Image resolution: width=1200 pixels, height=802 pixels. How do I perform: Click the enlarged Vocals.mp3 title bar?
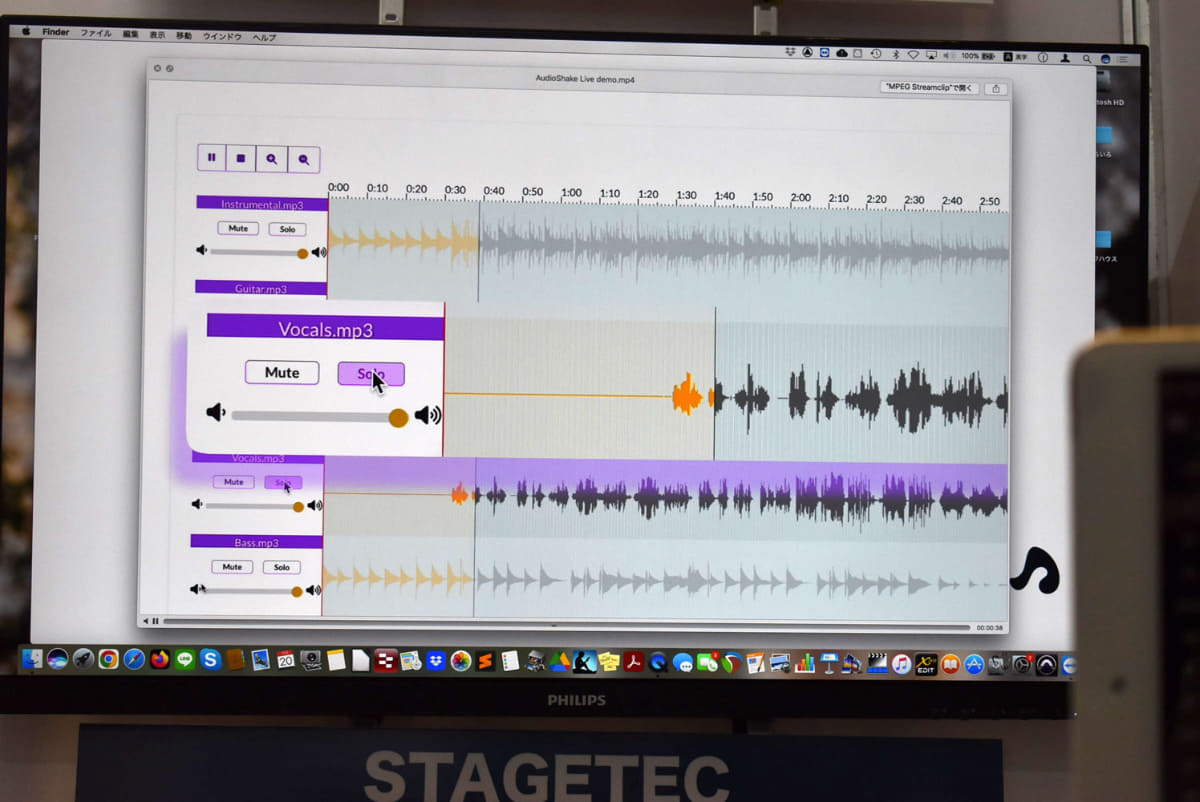[325, 329]
